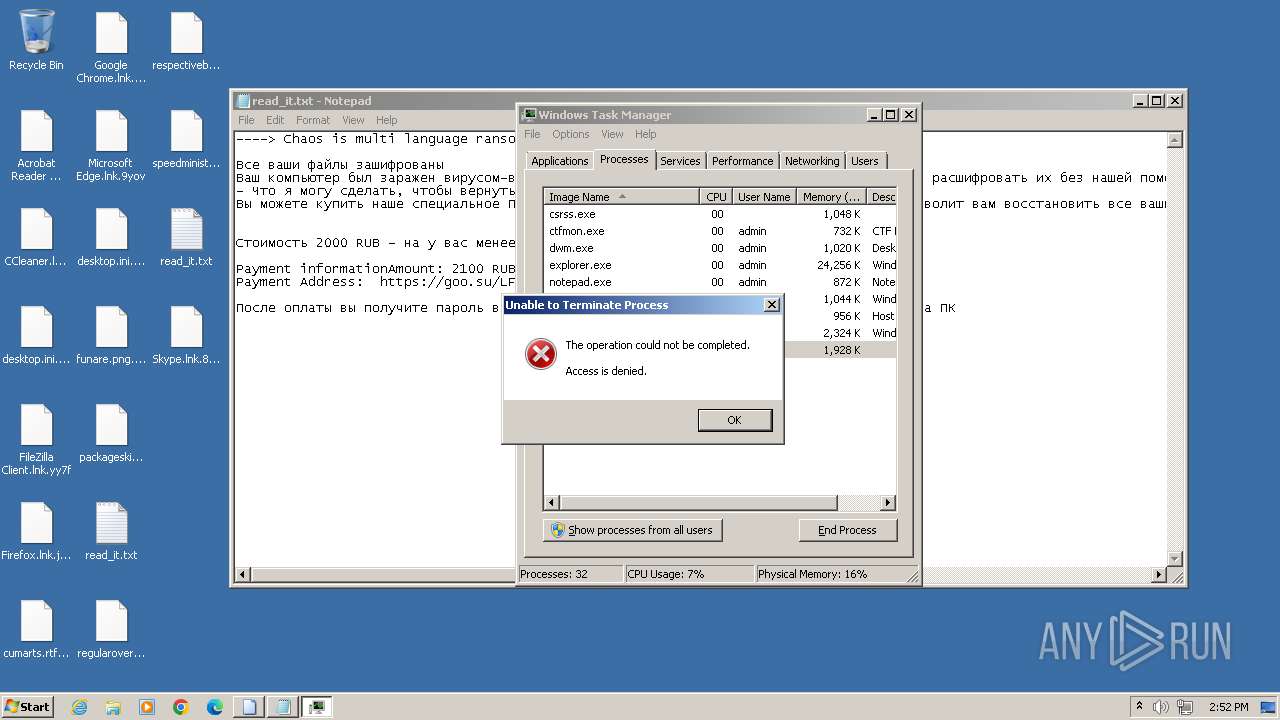Image resolution: width=1280 pixels, height=720 pixels.
Task: Open Task Manager File menu
Action: pyautogui.click(x=532, y=134)
